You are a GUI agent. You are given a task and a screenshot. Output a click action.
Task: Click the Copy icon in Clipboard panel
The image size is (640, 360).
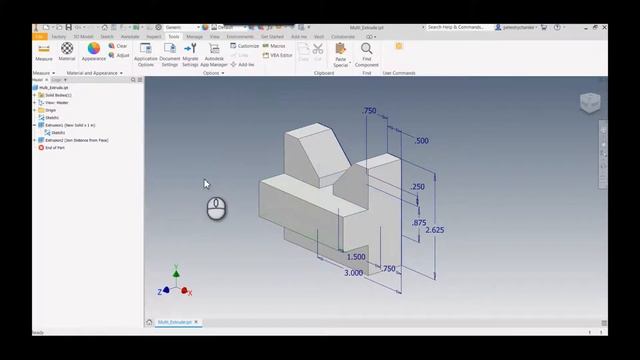coord(303,49)
